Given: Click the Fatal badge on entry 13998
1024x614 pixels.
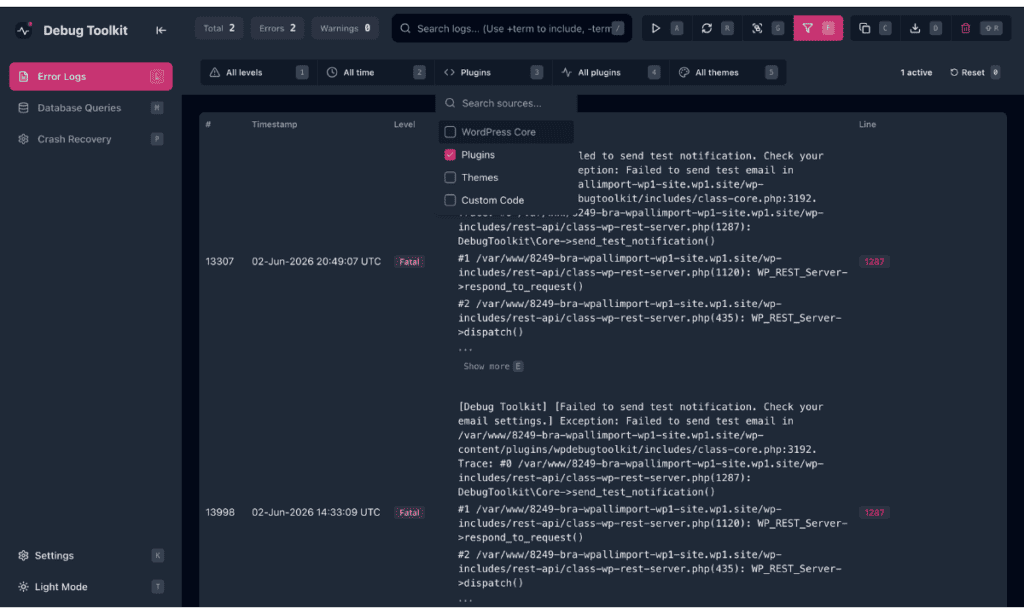Looking at the screenshot, I should click(409, 513).
